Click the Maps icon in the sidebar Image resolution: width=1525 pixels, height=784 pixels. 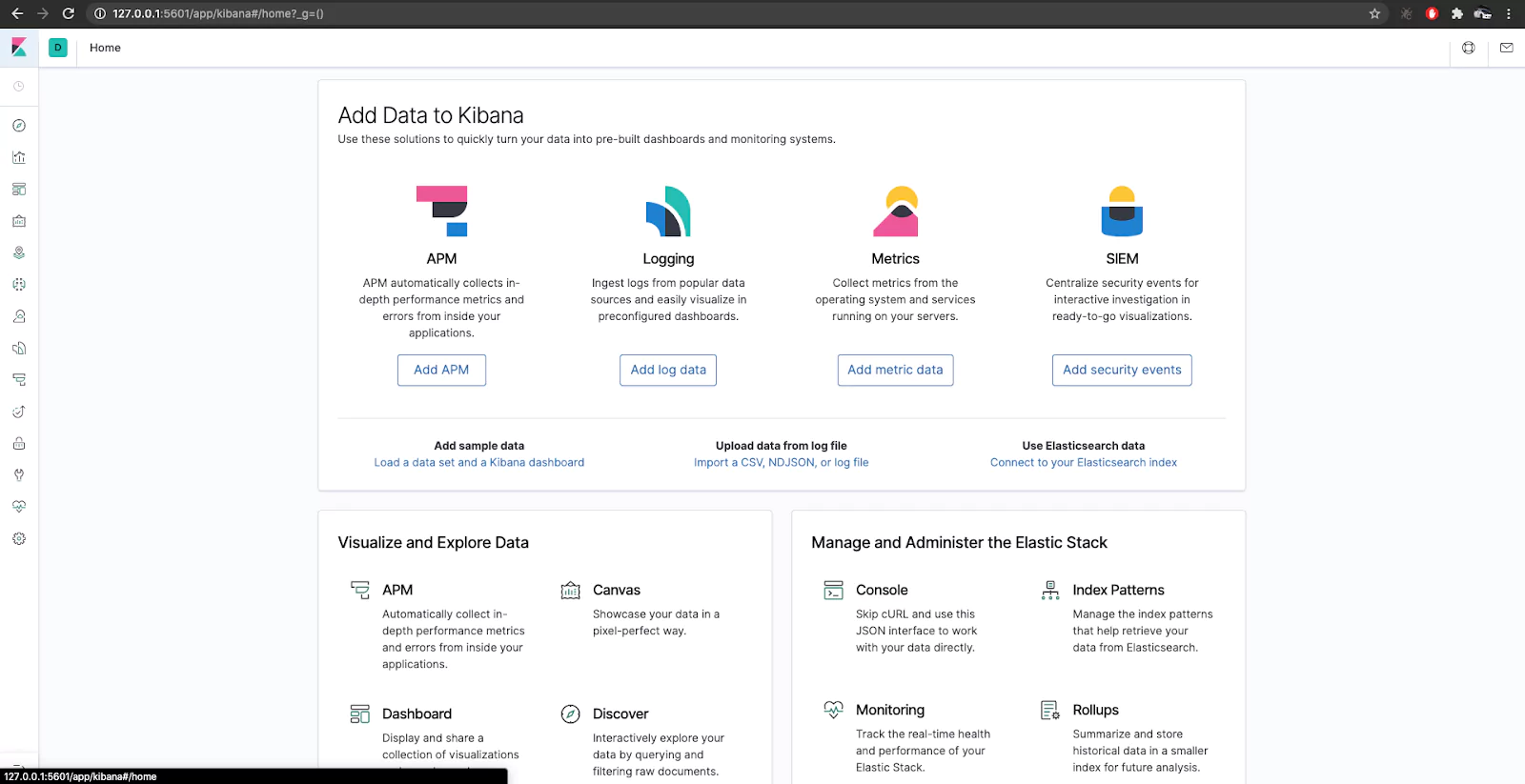[x=19, y=252]
